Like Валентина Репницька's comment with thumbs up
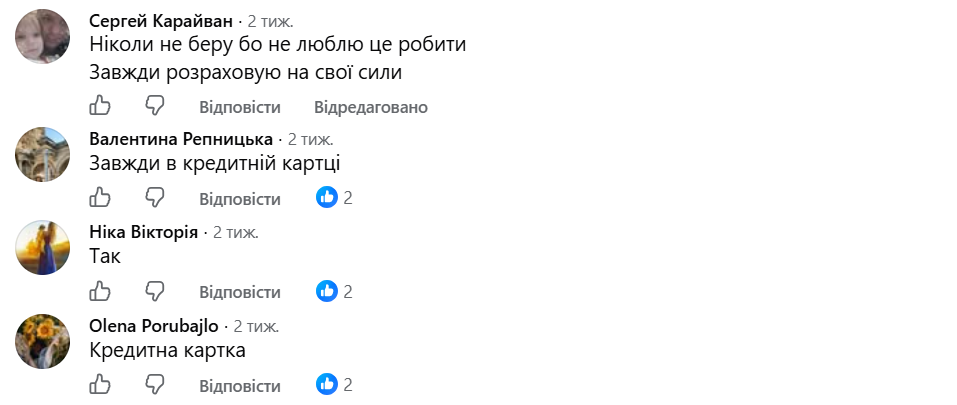Viewport: 957px width, 405px height. coord(100,198)
